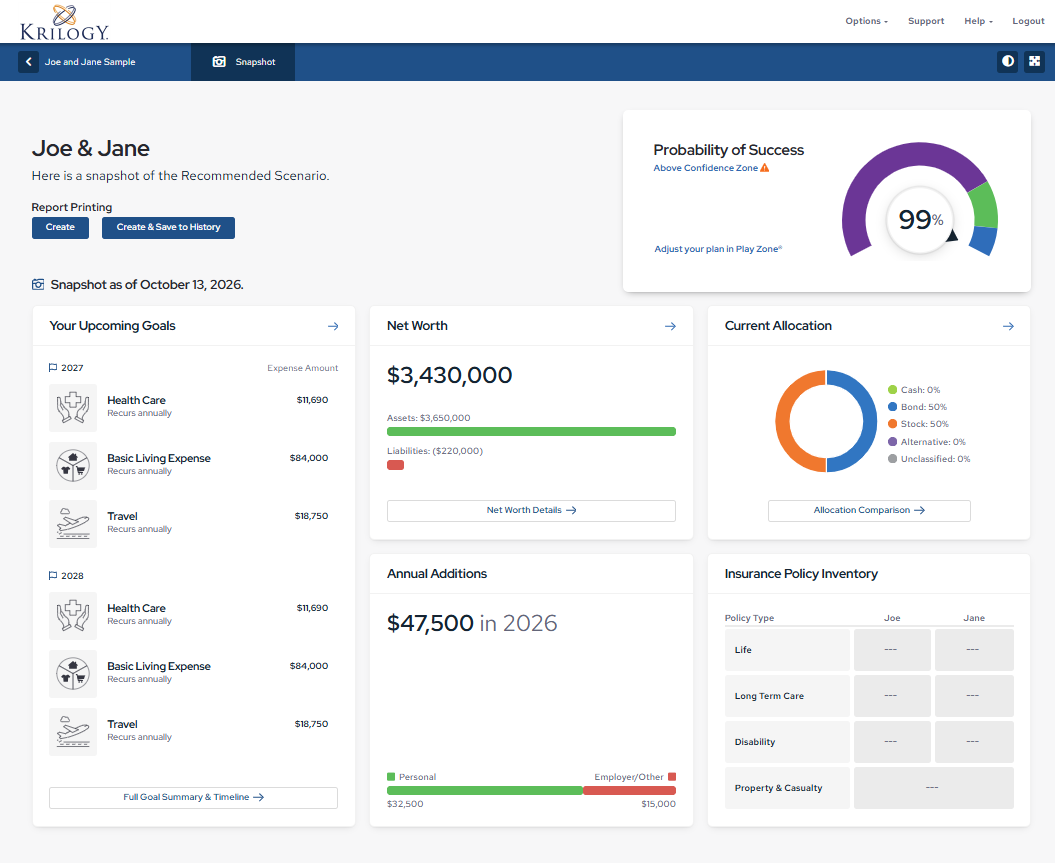
Task: Select the Snapshot tab
Action: point(243,62)
